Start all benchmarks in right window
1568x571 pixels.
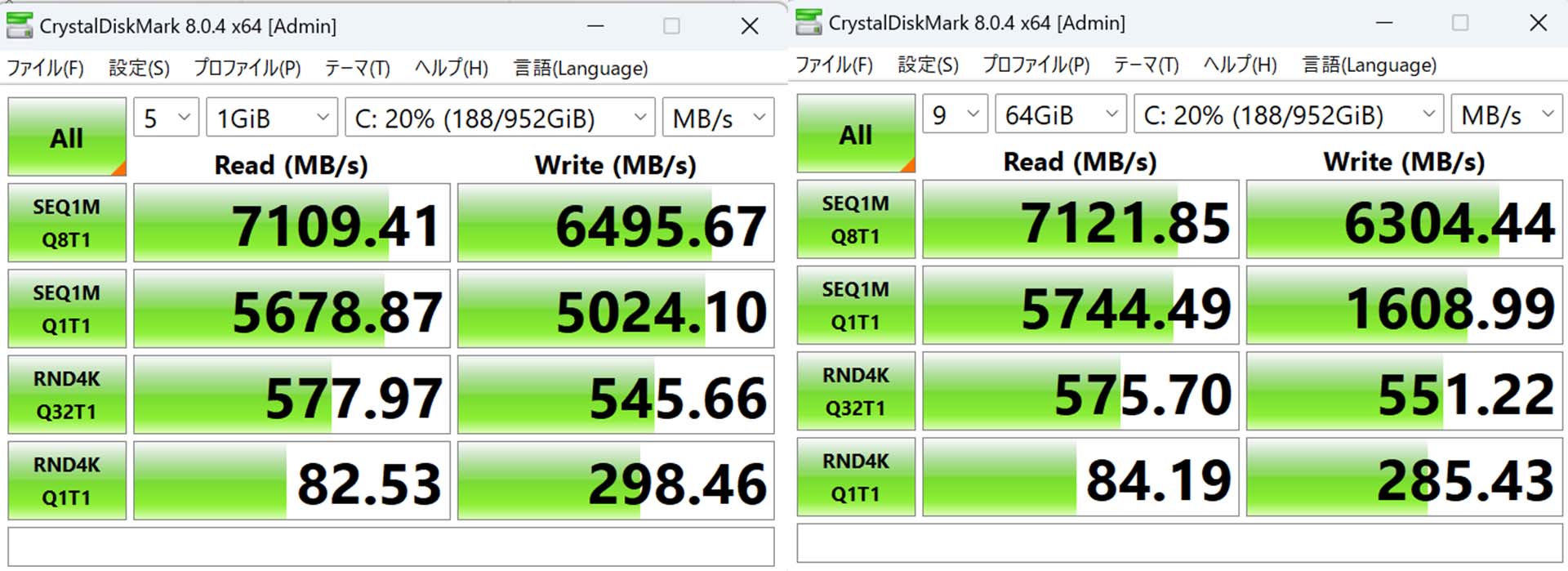856,134
